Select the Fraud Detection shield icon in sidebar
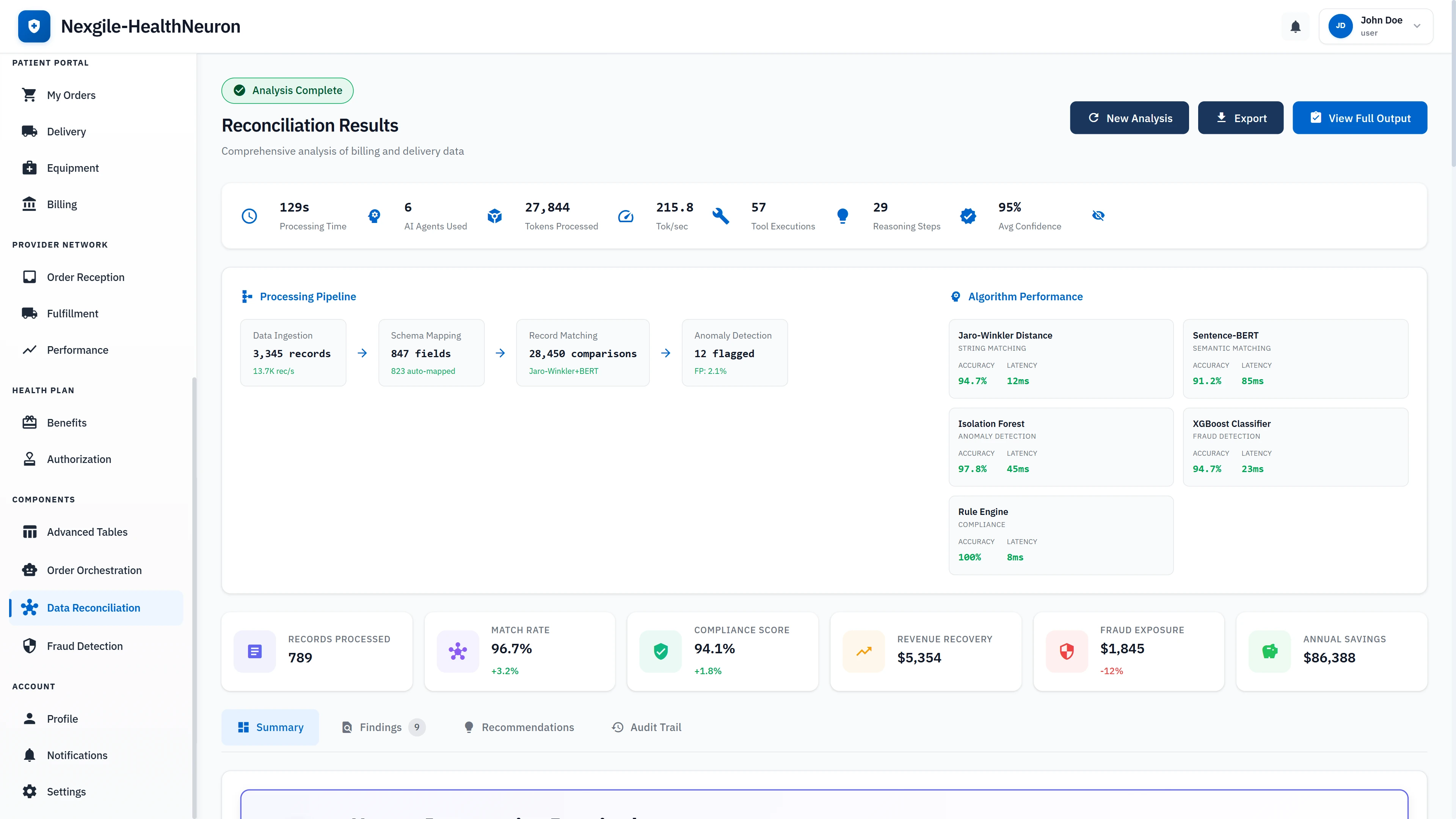 tap(30, 646)
